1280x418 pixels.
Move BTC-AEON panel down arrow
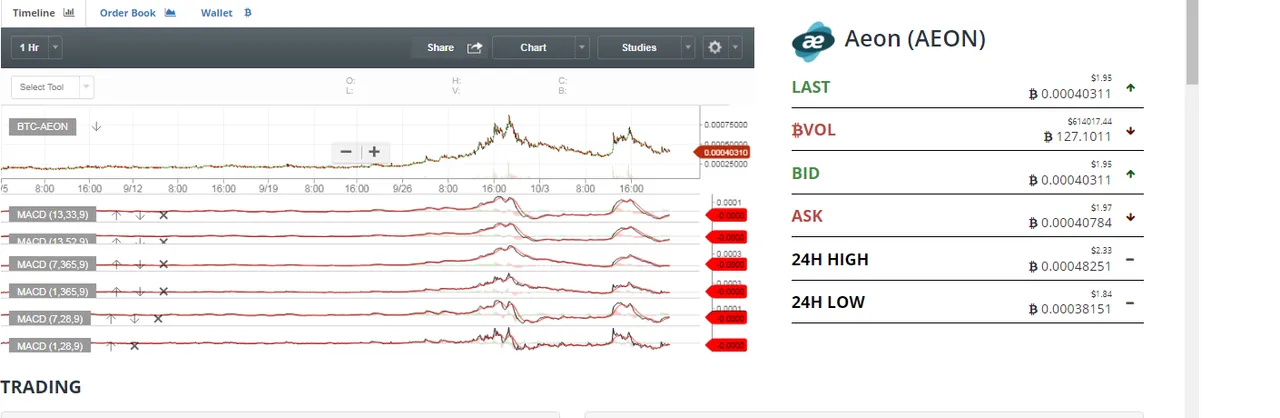coord(96,127)
